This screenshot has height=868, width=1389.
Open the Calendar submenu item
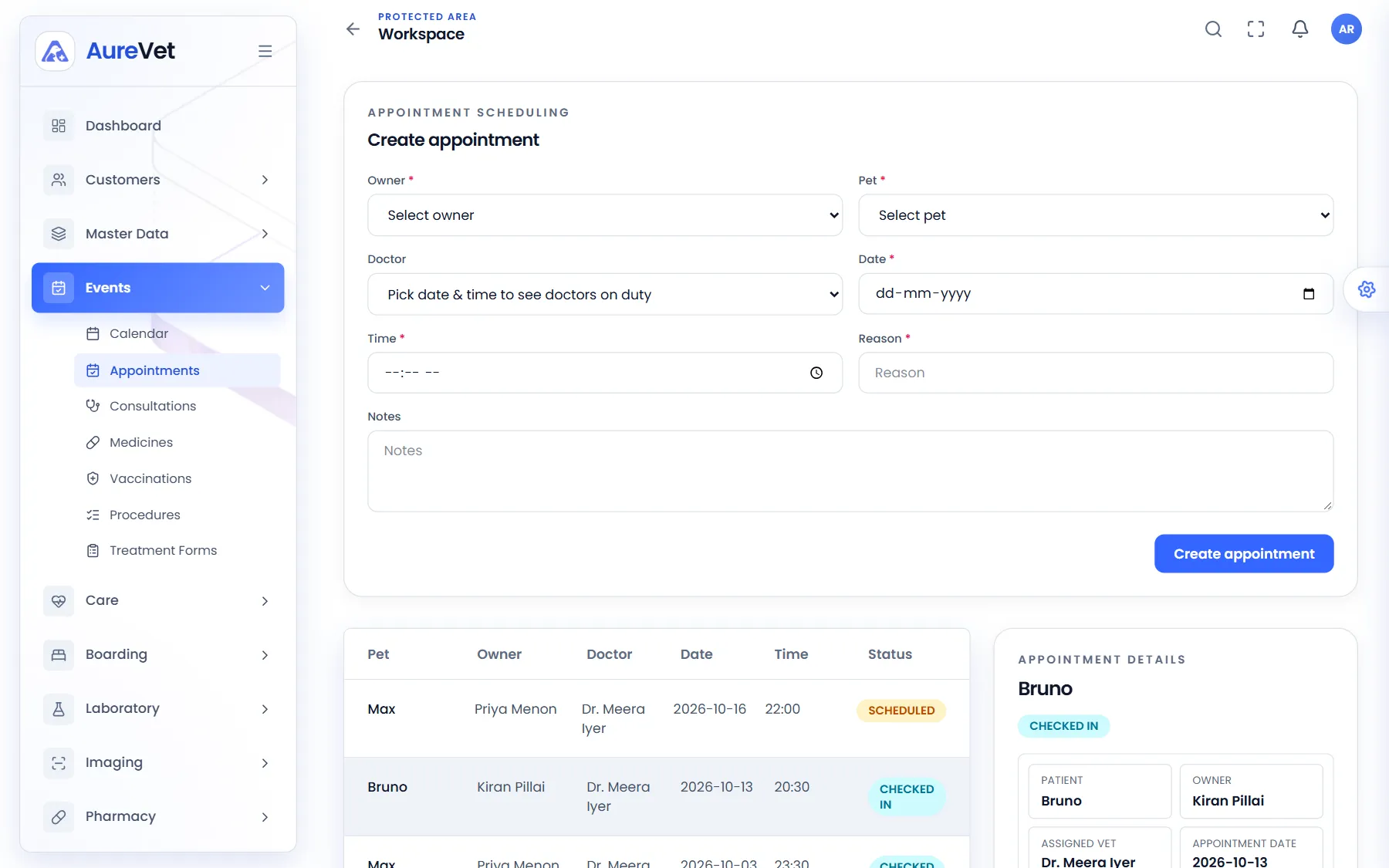pos(177,333)
